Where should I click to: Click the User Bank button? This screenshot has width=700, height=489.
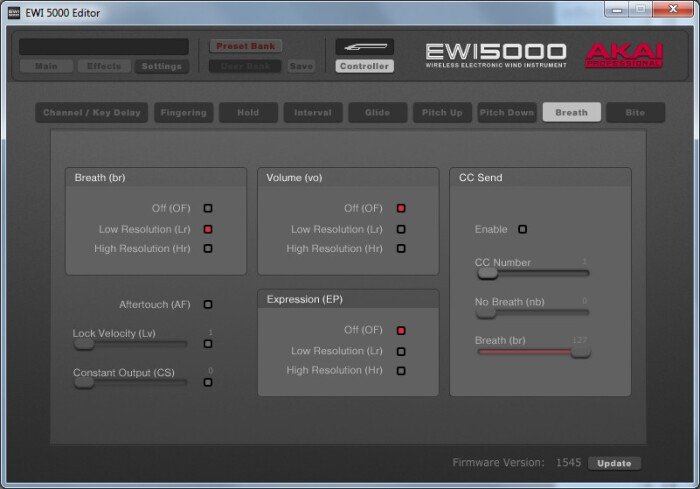coord(245,66)
